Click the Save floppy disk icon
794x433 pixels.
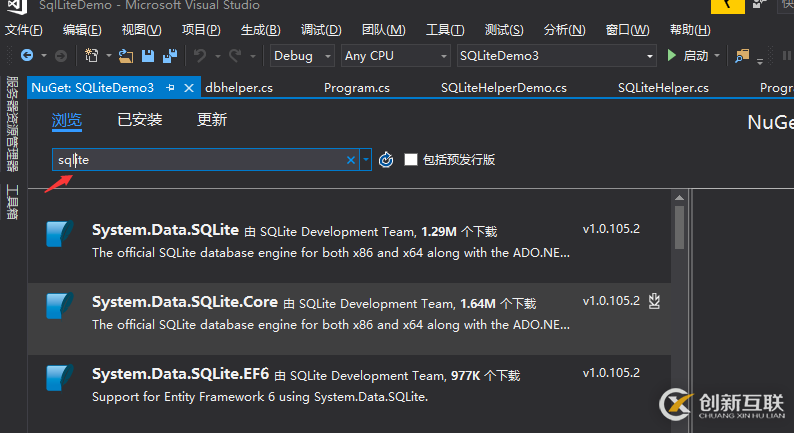coord(148,56)
